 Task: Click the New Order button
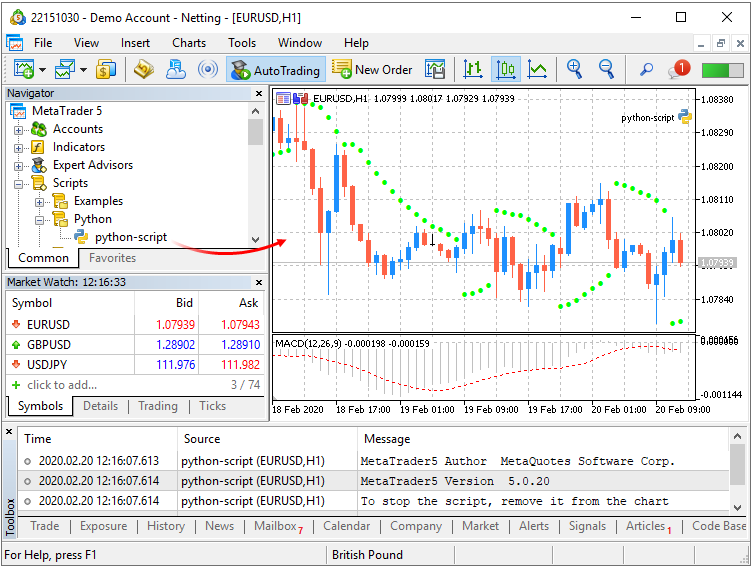372,70
